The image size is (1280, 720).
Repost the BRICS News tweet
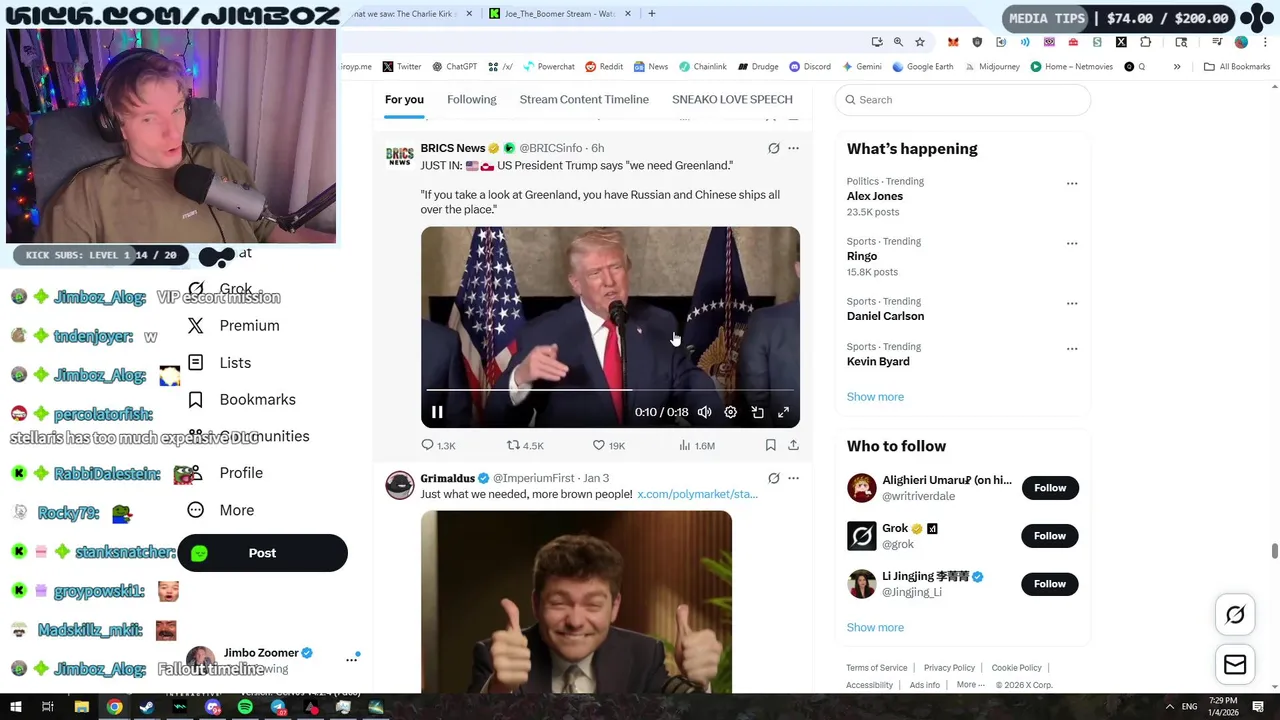(524, 445)
